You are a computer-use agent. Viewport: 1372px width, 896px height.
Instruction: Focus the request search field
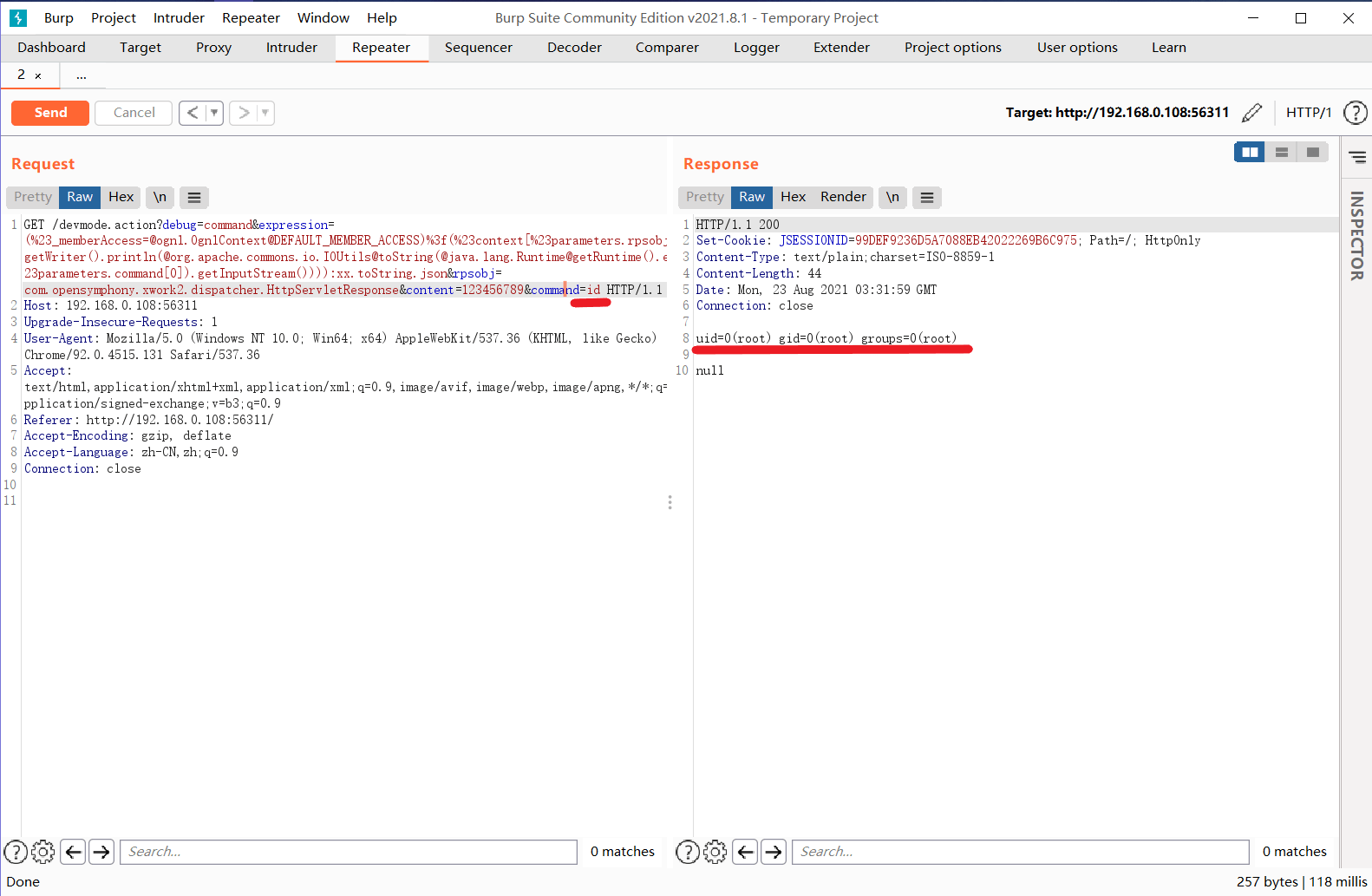click(x=349, y=852)
